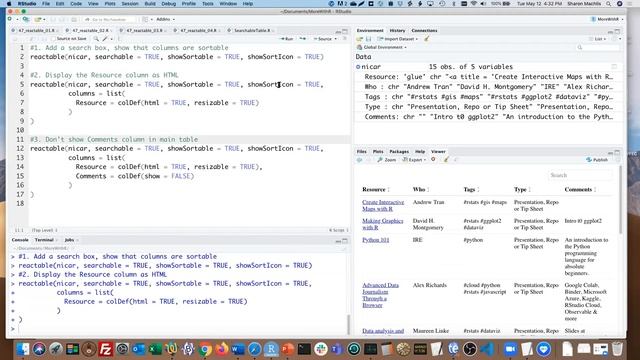Collapse the nicar data object expander

[x=358, y=67]
